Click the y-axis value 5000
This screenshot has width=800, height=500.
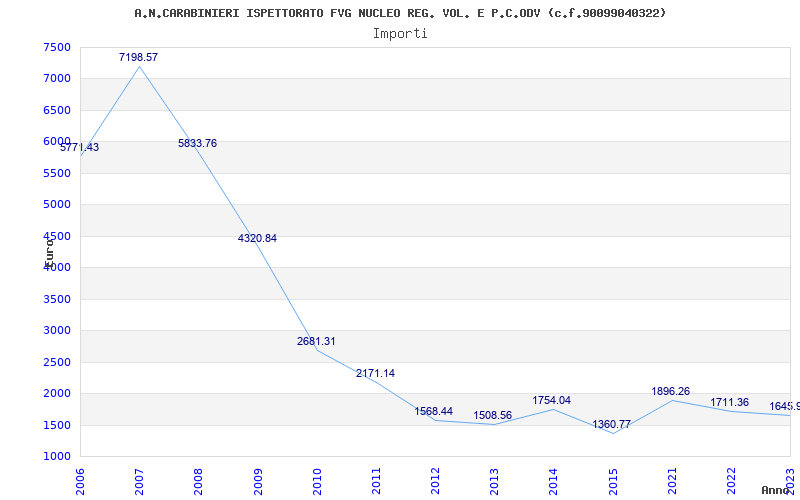[57, 205]
